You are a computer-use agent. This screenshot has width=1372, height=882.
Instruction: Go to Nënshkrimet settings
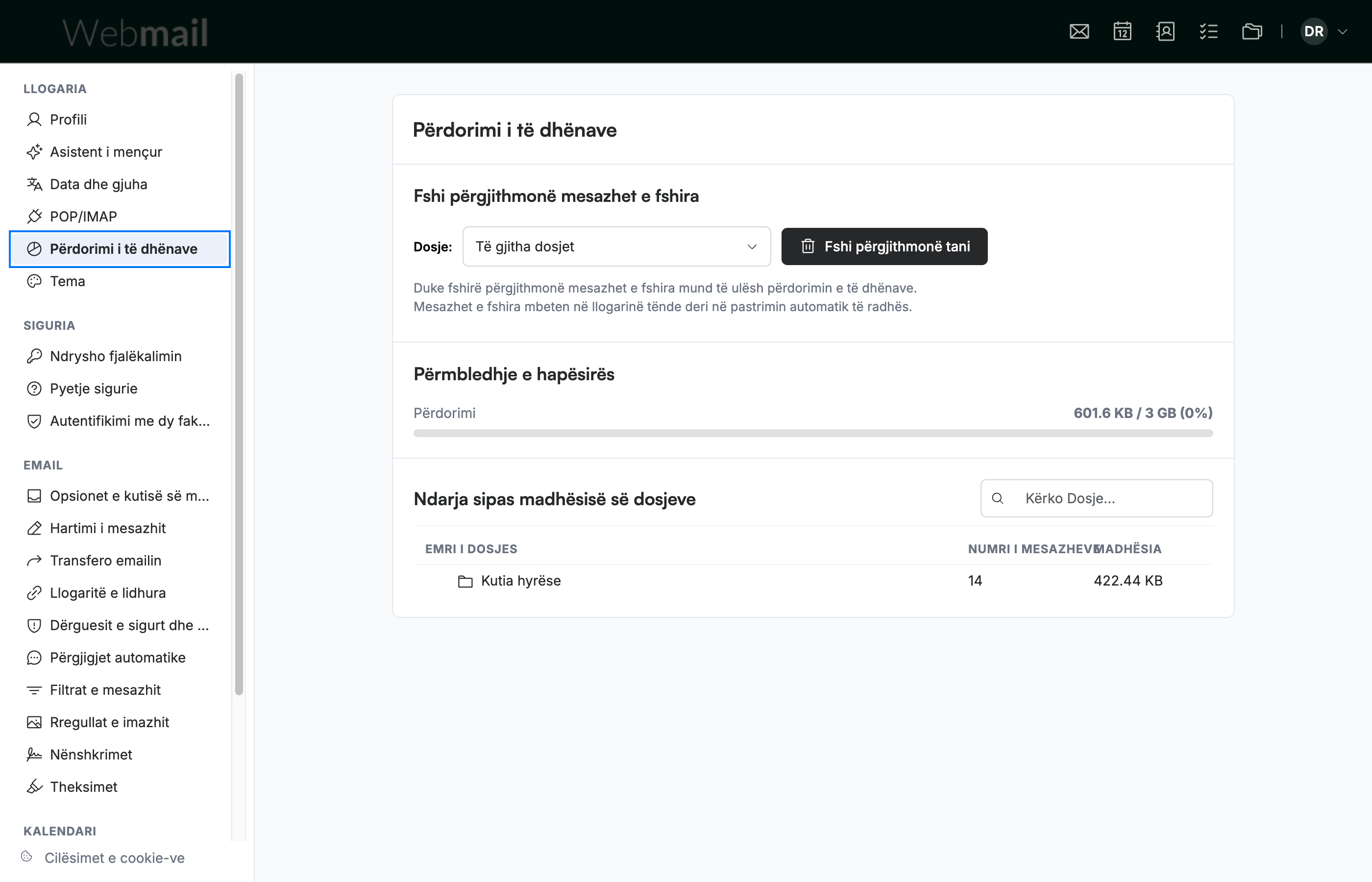pyautogui.click(x=120, y=755)
